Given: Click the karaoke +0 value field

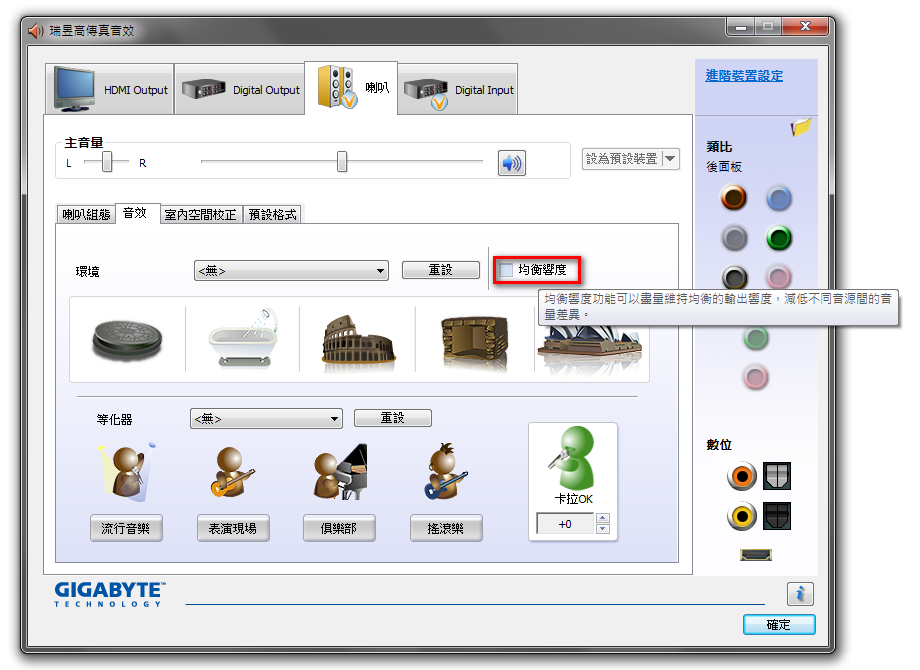Looking at the screenshot, I should click(566, 524).
